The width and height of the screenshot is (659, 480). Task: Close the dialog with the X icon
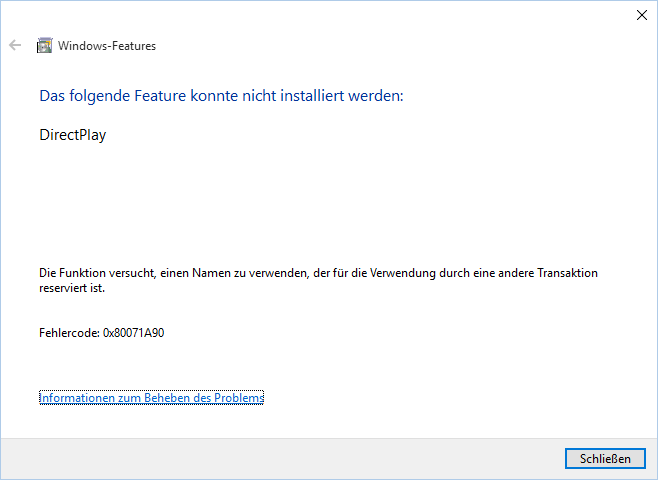click(641, 15)
